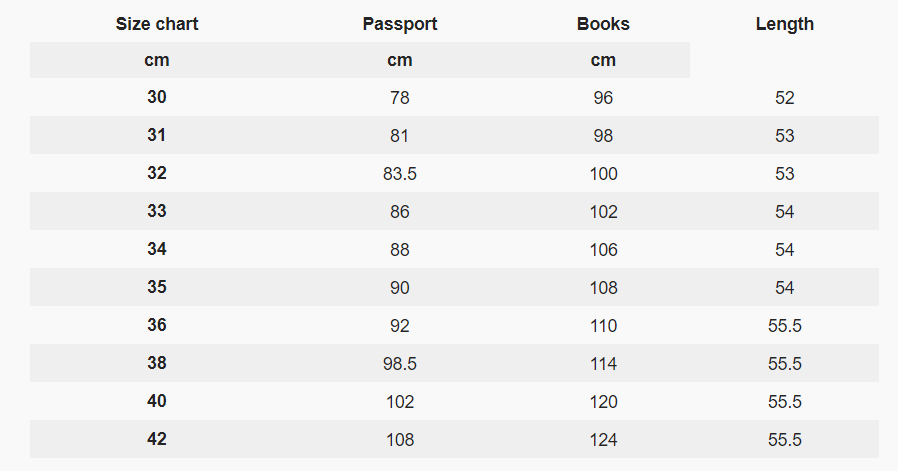The width and height of the screenshot is (898, 471).
Task: Select the Books value 124
Action: 603,440
